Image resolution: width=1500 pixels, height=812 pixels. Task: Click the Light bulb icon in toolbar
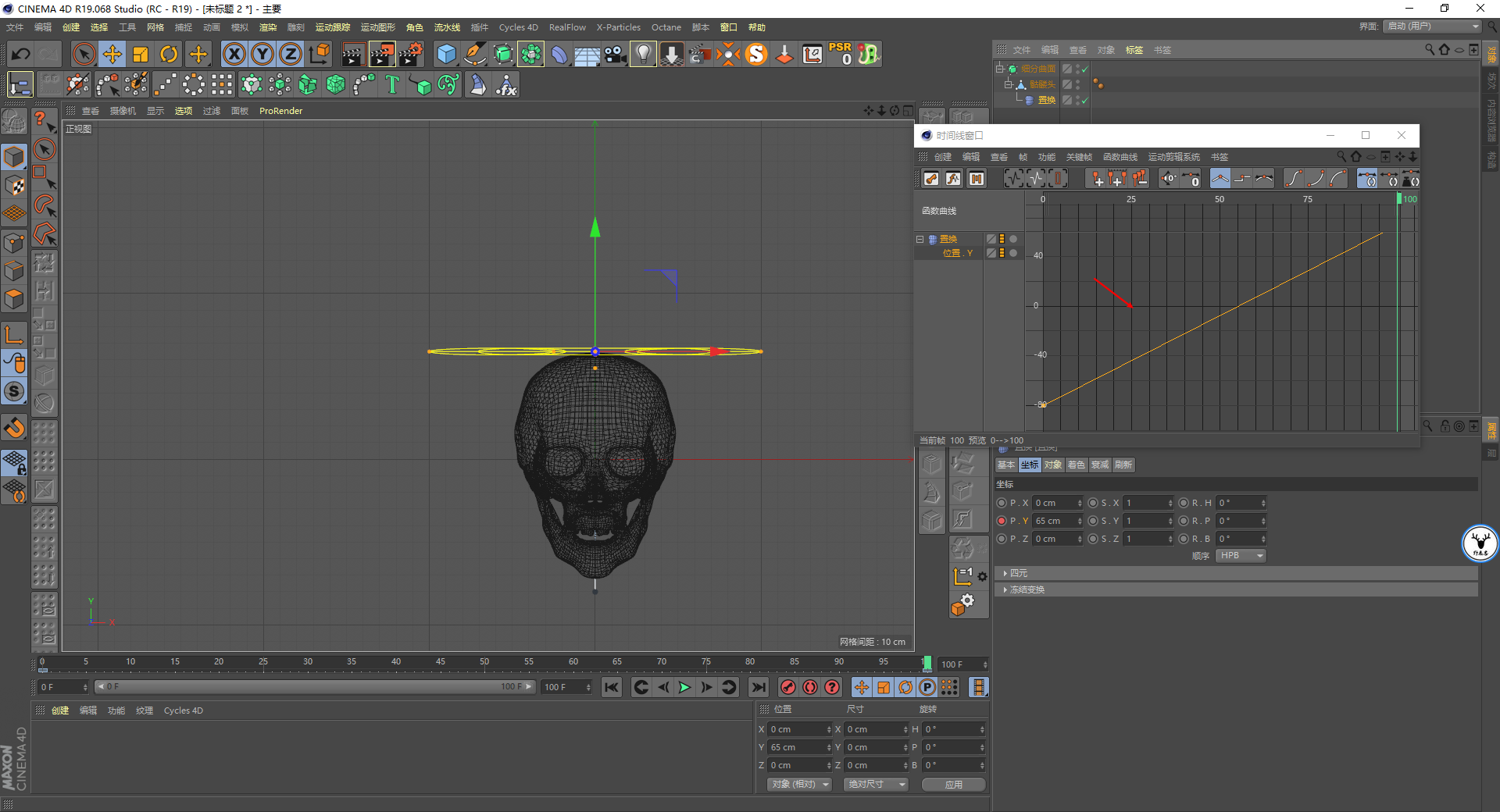click(643, 54)
